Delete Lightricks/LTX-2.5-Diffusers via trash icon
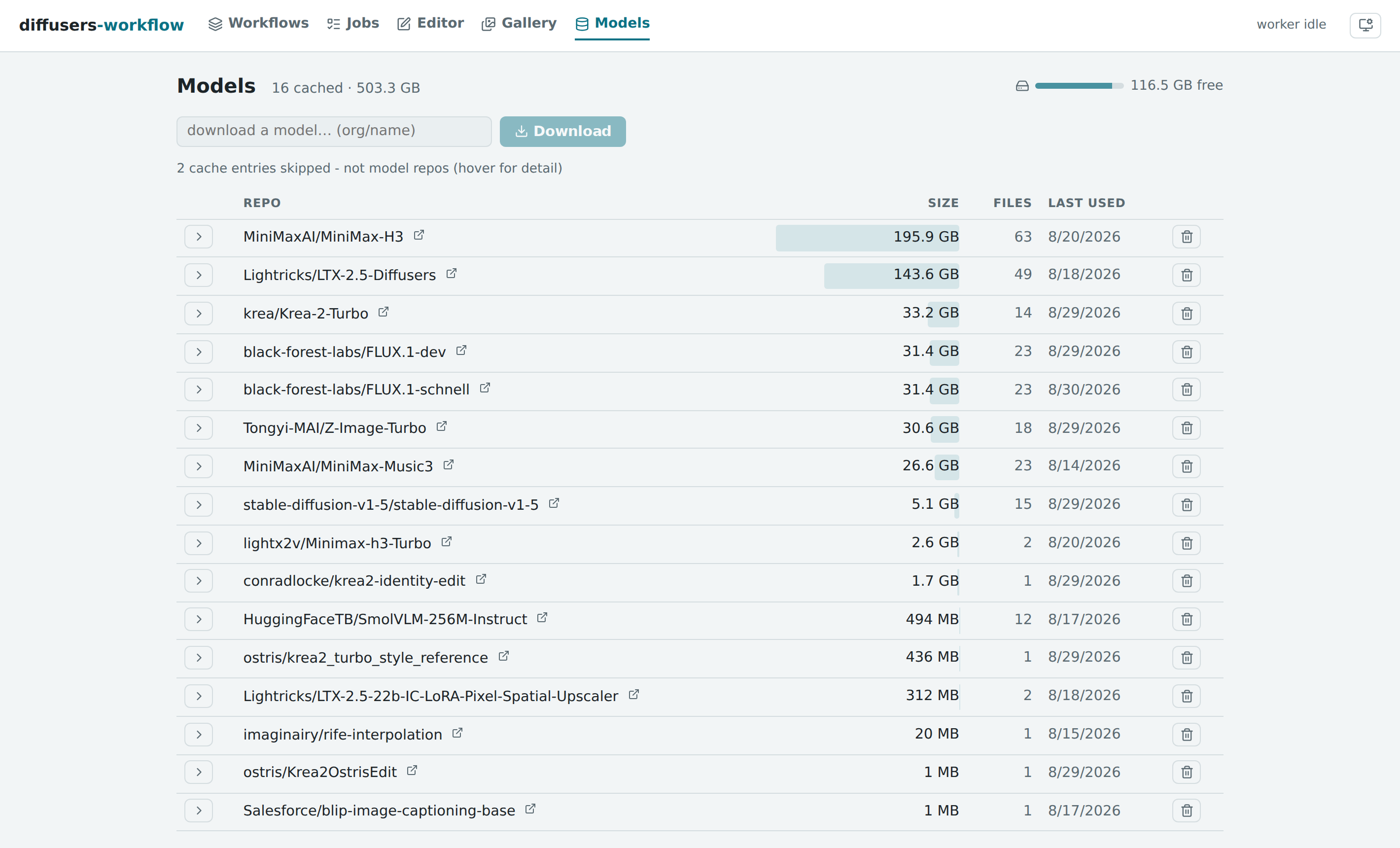 point(1187,275)
